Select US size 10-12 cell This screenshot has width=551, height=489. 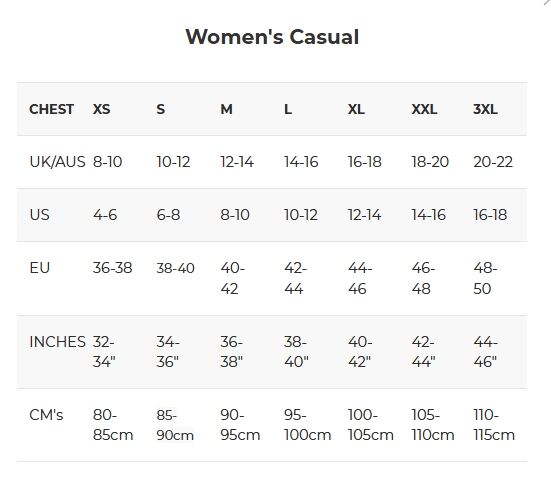click(x=301, y=215)
